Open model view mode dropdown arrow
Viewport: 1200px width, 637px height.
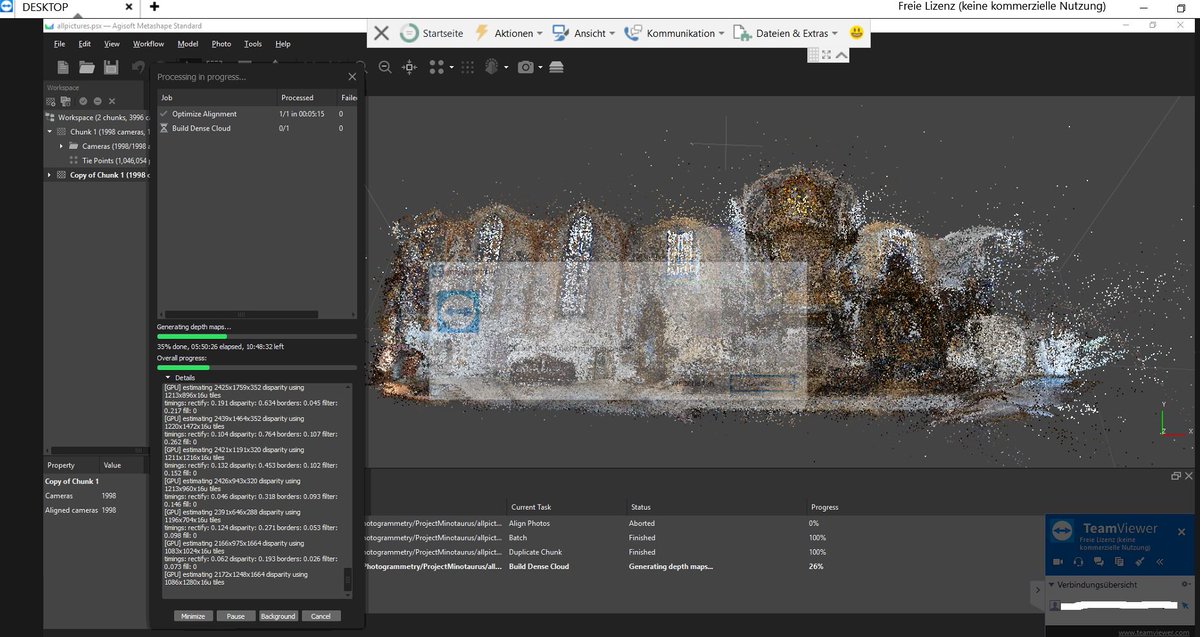tap(507, 68)
